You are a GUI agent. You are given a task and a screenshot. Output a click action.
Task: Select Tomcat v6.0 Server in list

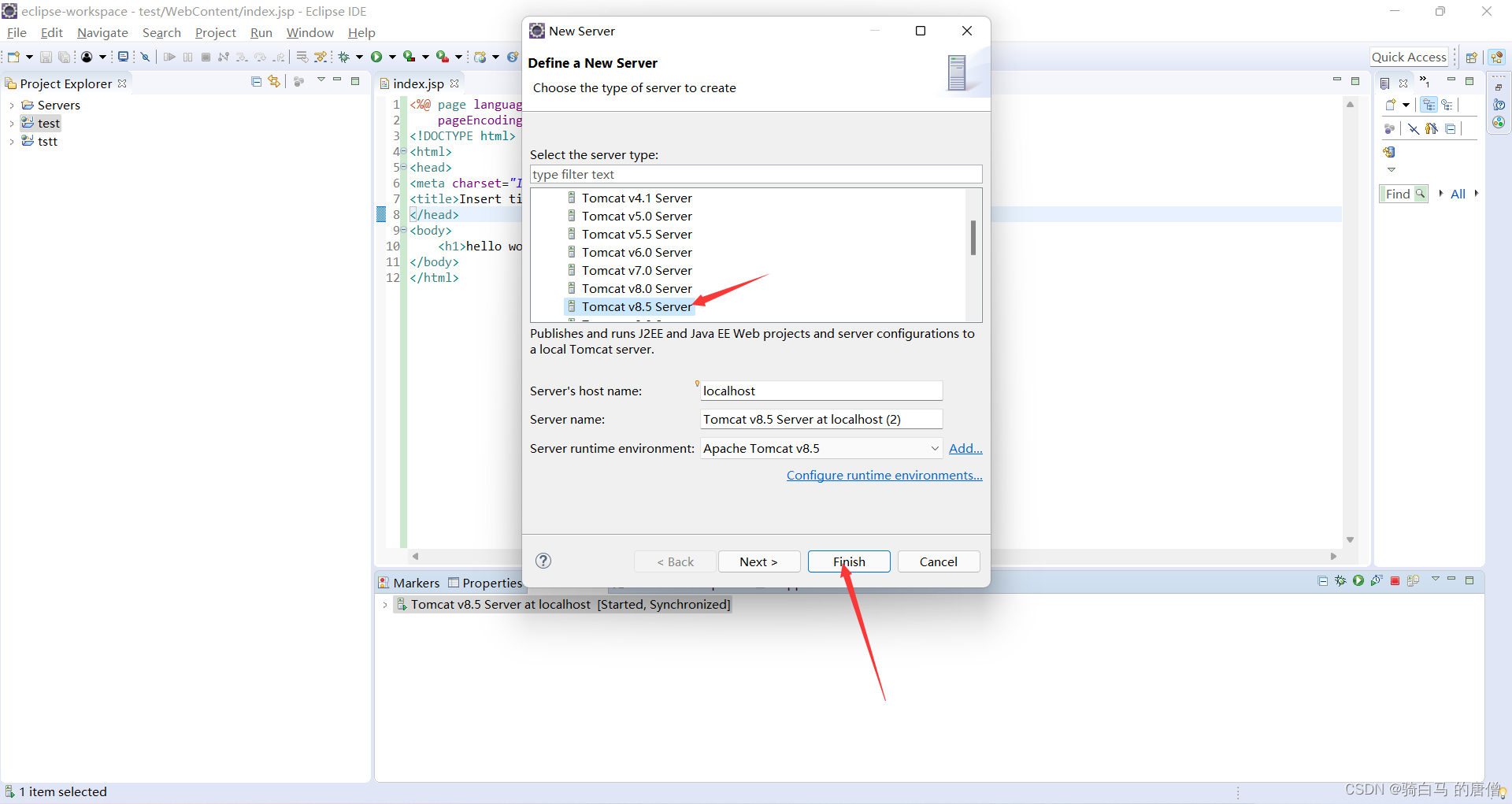click(636, 253)
